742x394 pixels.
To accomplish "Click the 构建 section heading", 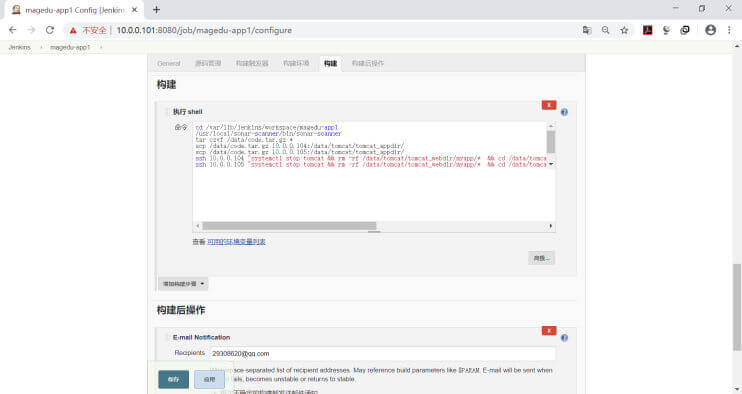I will [x=167, y=85].
